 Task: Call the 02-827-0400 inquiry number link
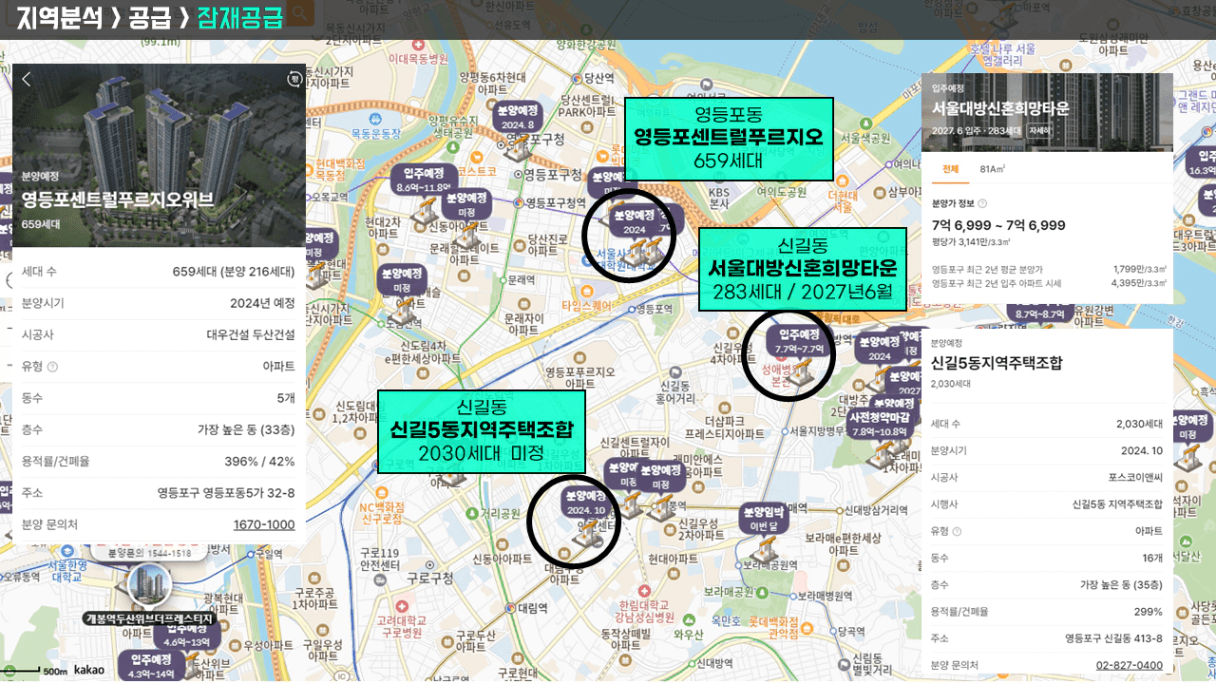(1129, 665)
